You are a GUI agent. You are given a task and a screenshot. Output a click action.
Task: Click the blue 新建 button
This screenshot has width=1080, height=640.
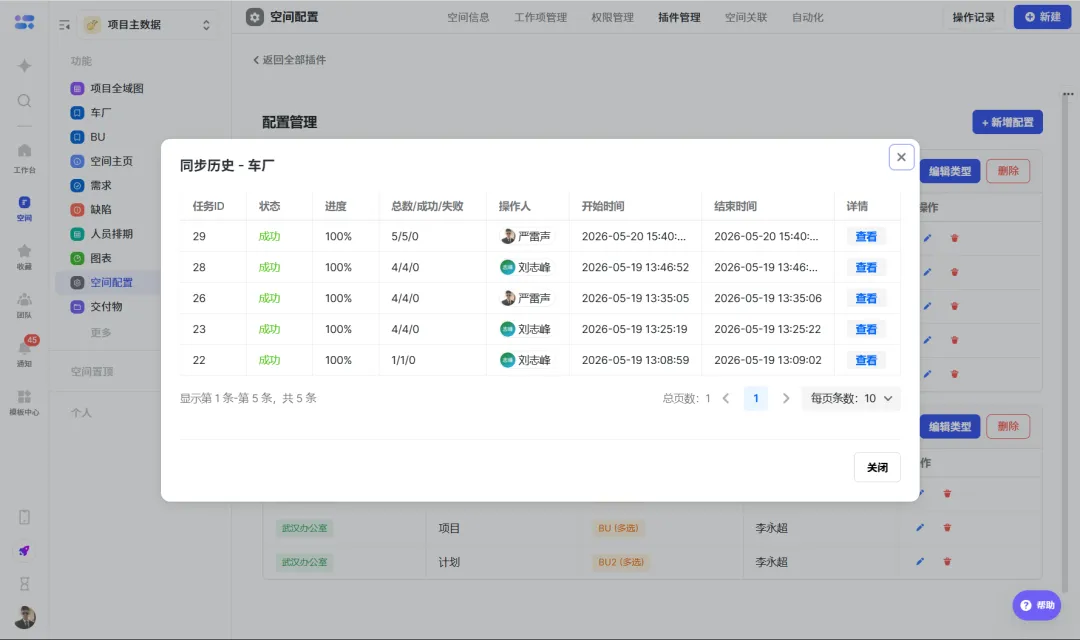click(x=1042, y=17)
